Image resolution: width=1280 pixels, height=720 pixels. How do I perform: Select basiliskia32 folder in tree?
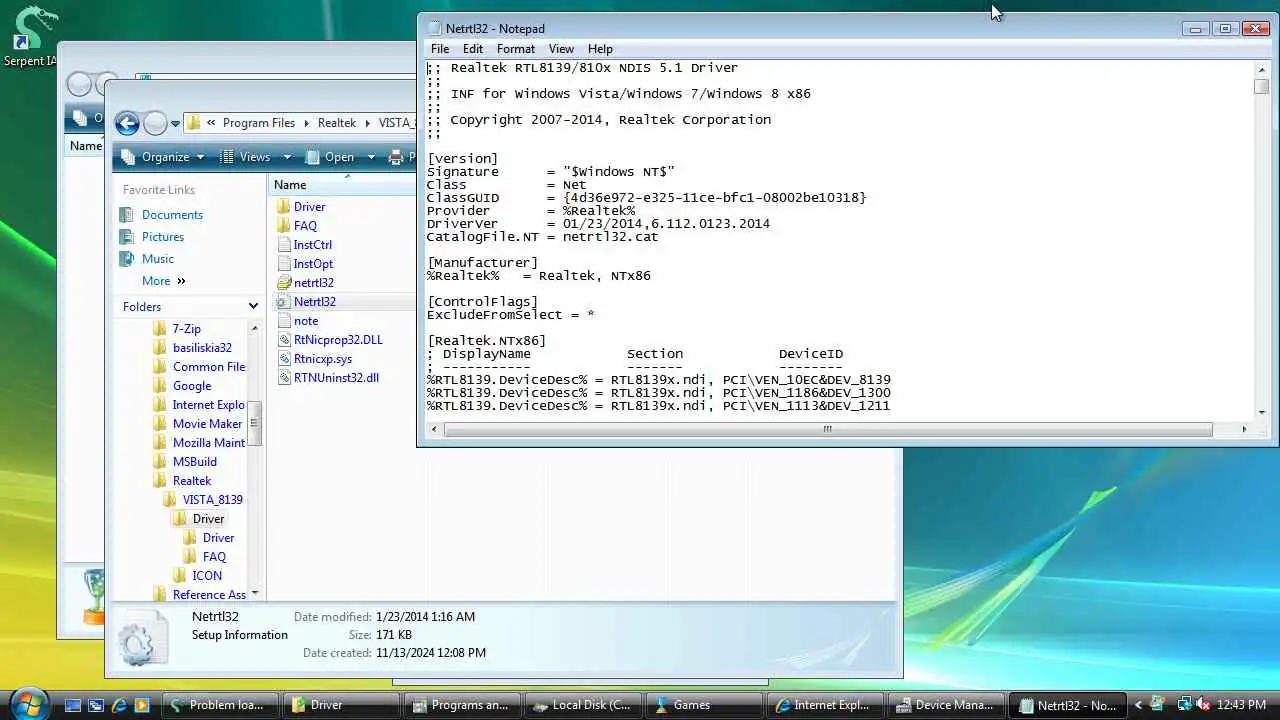201,348
